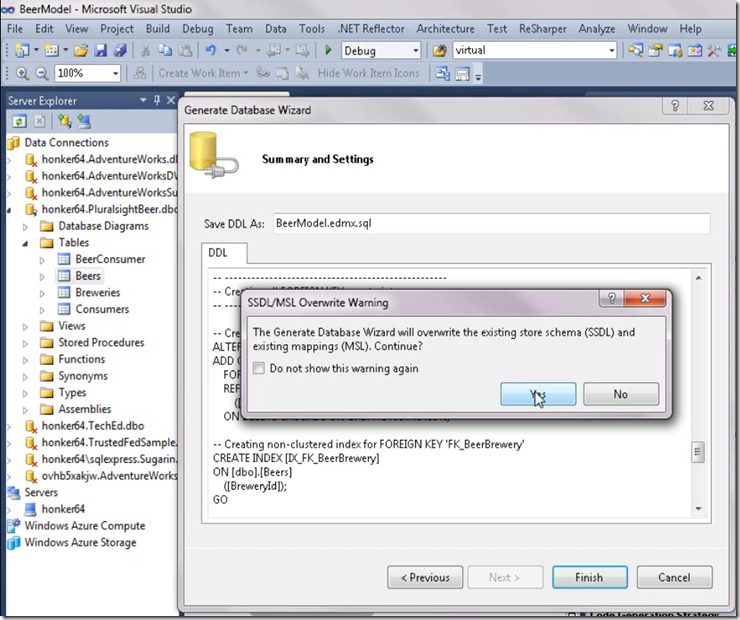Expand the Database Diagrams folder node
740x620 pixels.
pyautogui.click(x=25, y=226)
